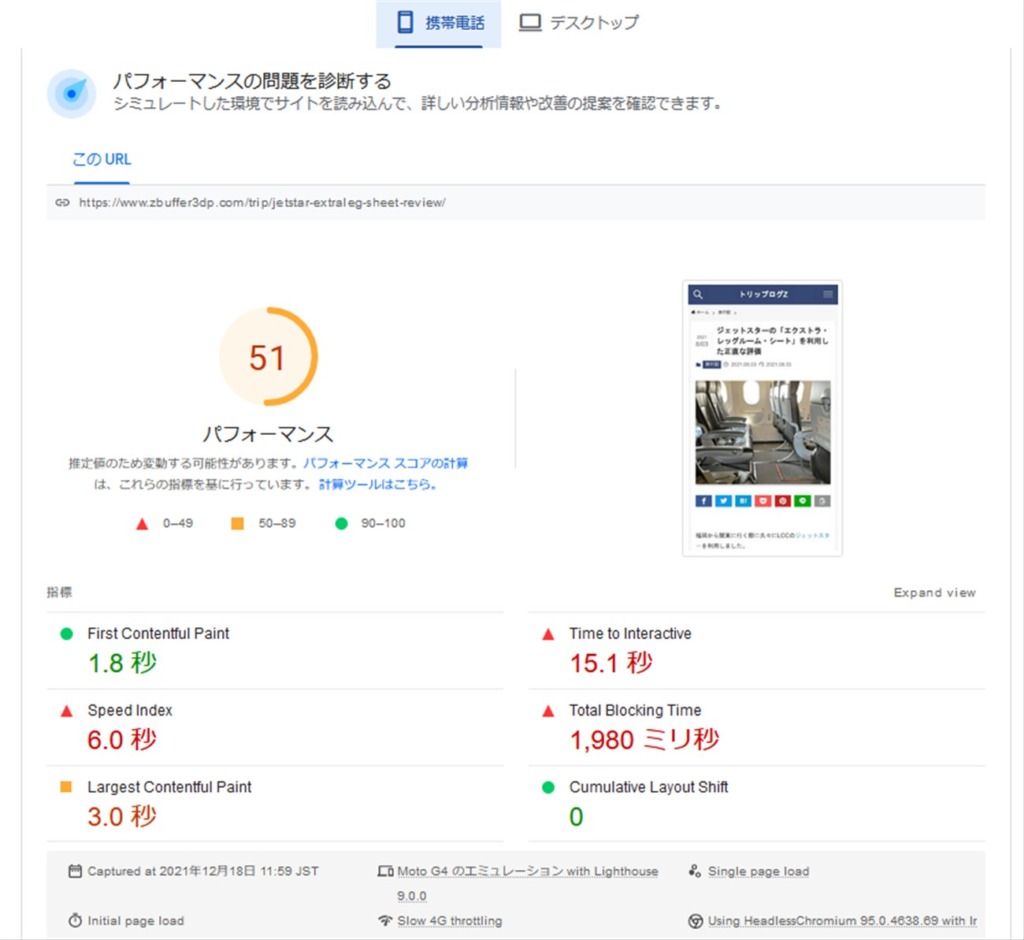Viewport: 1024px width, 940px height.
Task: Click the Cumulative Layout Shift value 0
Action: pos(576,817)
